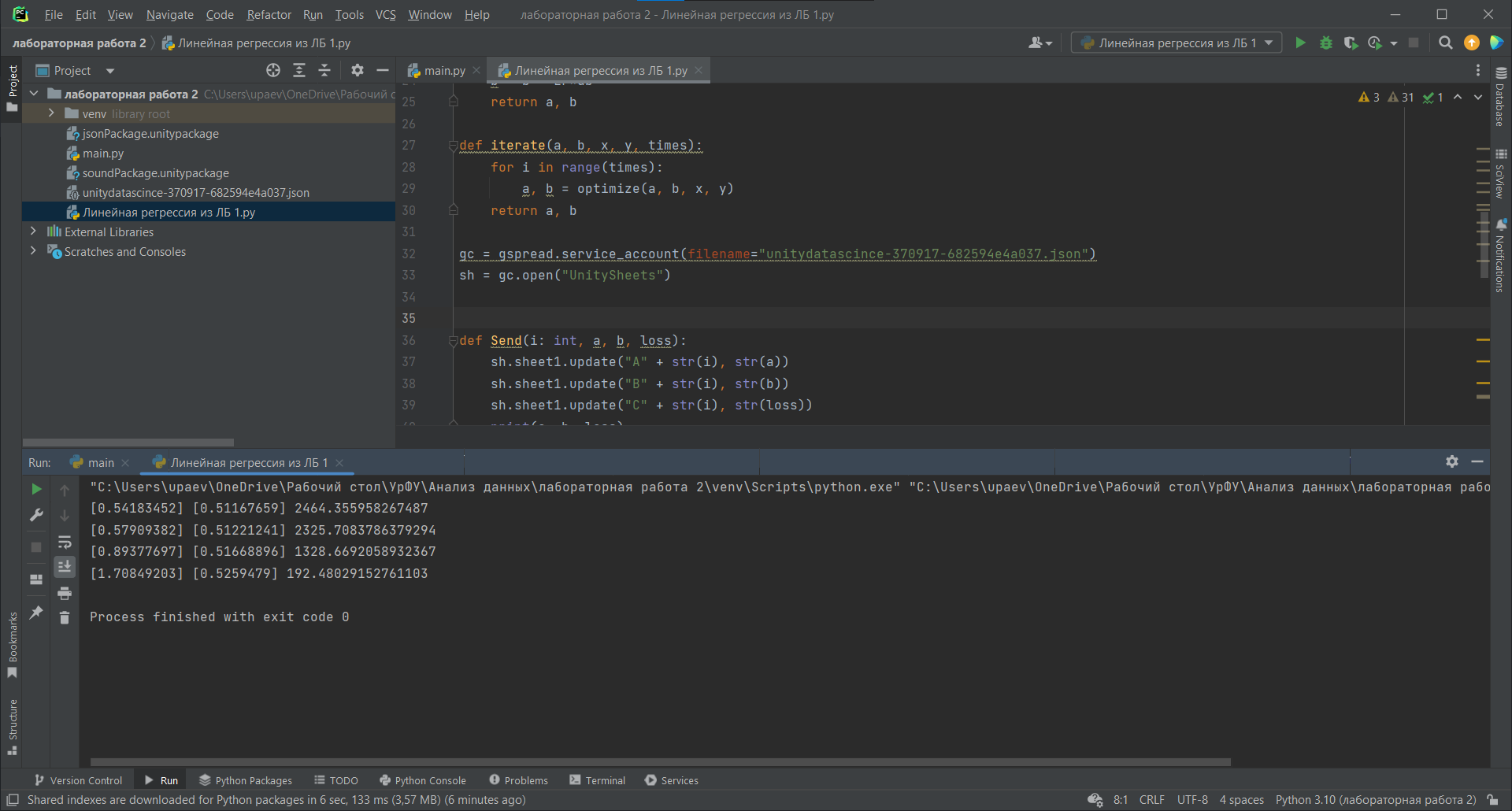Open the VCS menu
1512x811 pixels.
385,14
